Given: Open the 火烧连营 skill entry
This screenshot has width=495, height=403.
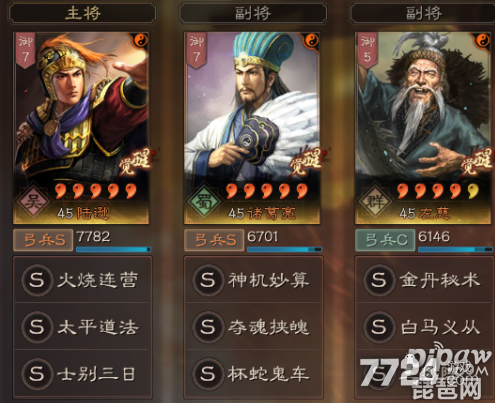Looking at the screenshot, I should (x=82, y=279).
